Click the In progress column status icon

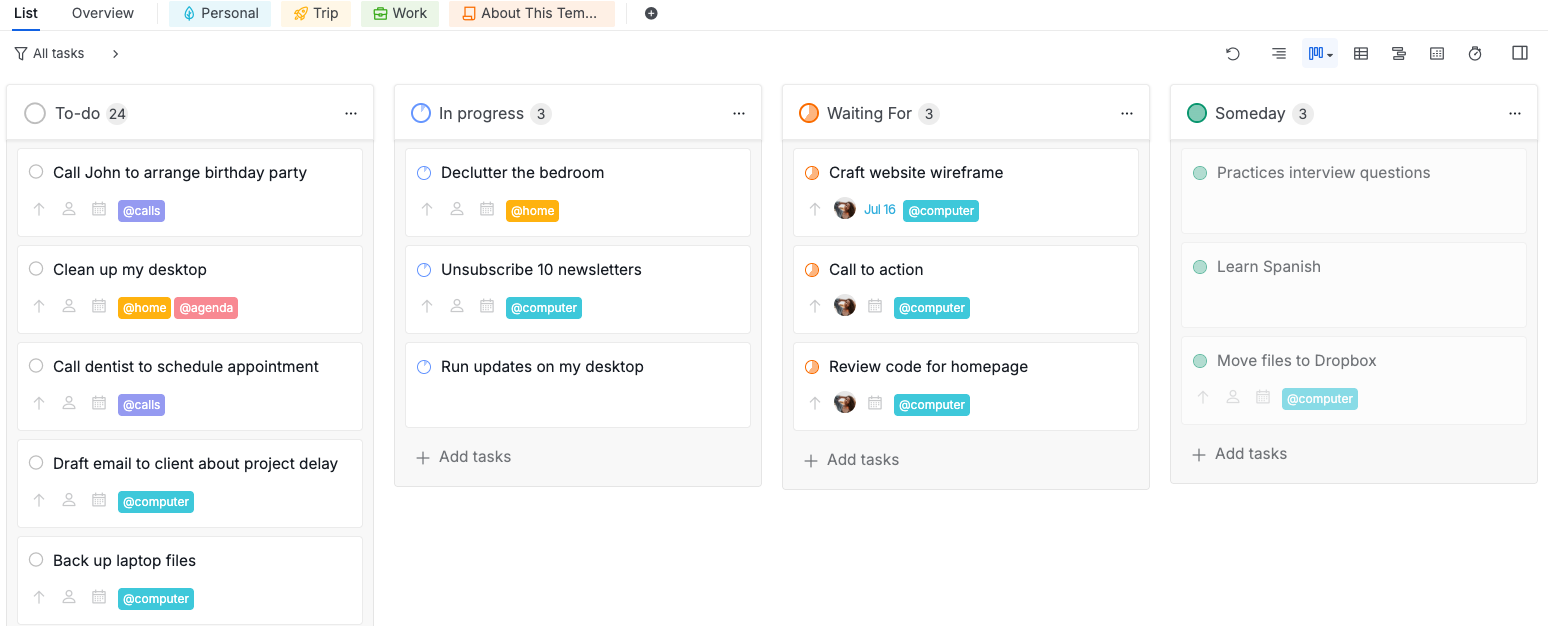coord(421,113)
